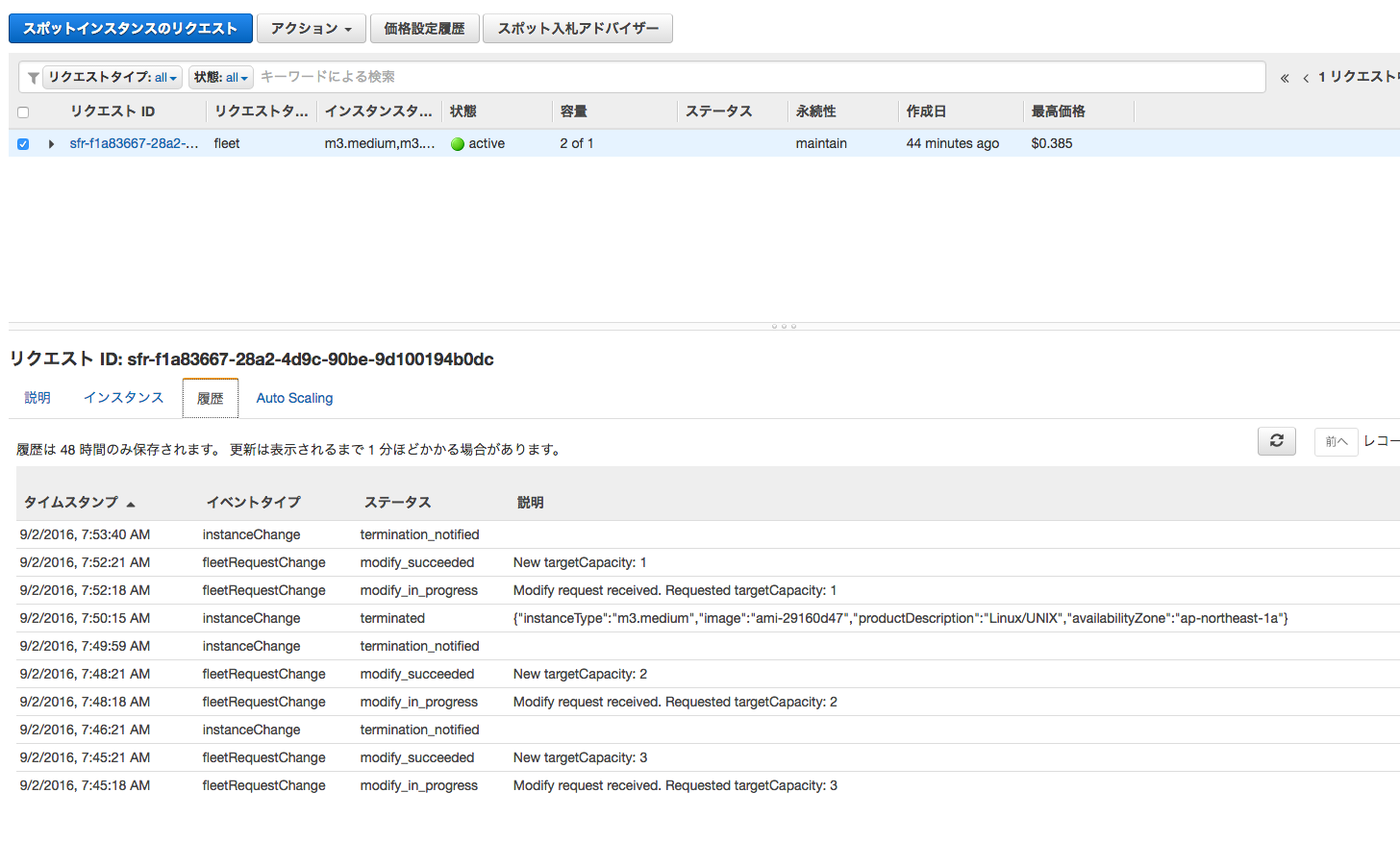Select timestamp 9/2/2016, 7:50:15 AM
This screenshot has height=842, width=1400.
tap(85, 618)
